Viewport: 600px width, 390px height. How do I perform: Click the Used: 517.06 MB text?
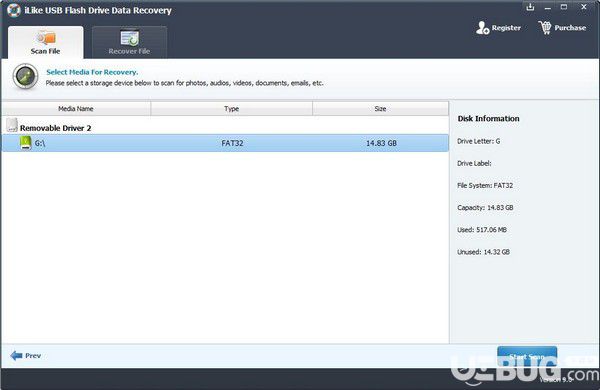482,230
